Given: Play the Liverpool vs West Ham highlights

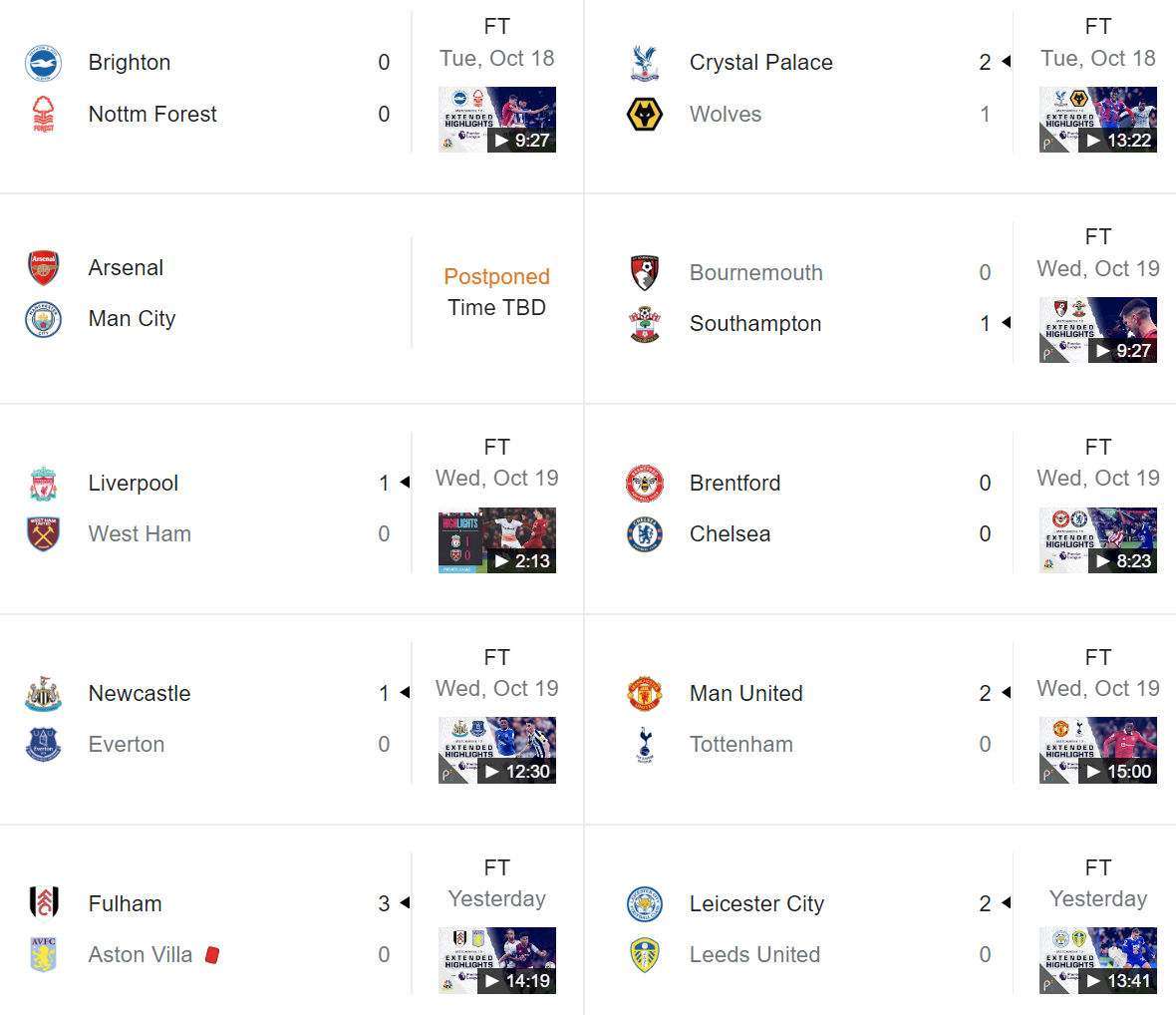Looking at the screenshot, I should click(497, 540).
